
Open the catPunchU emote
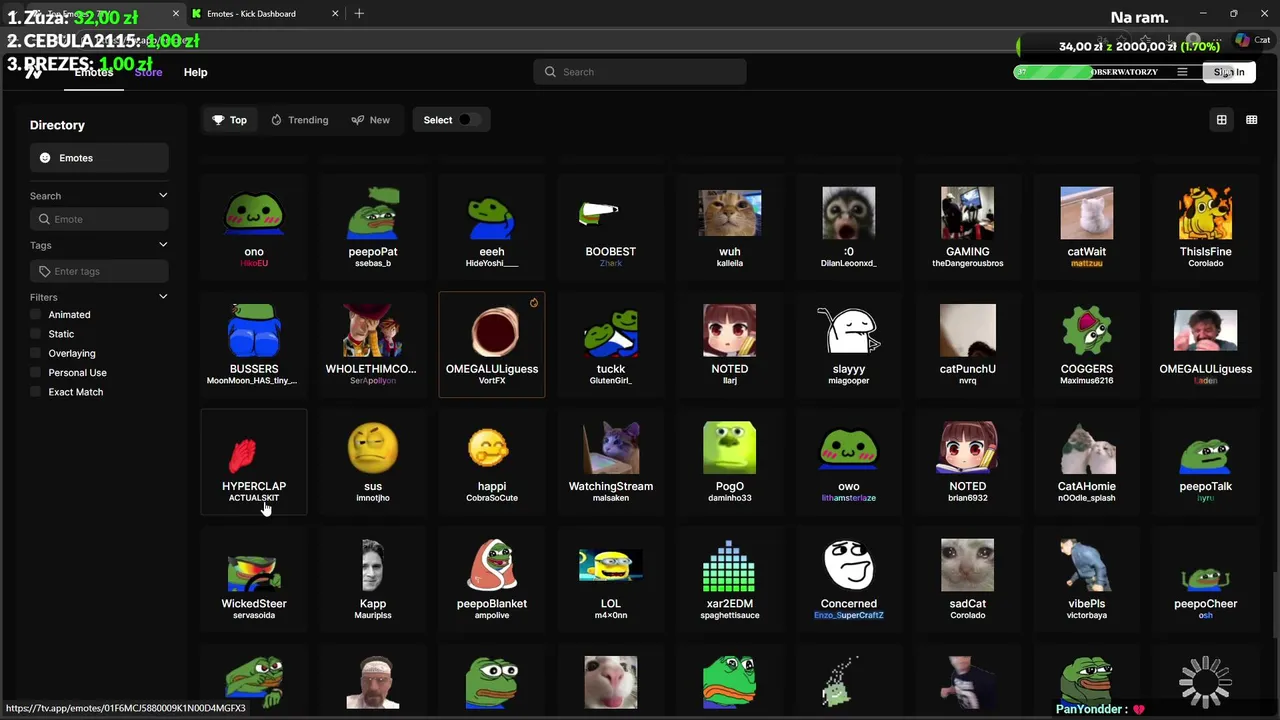[968, 344]
